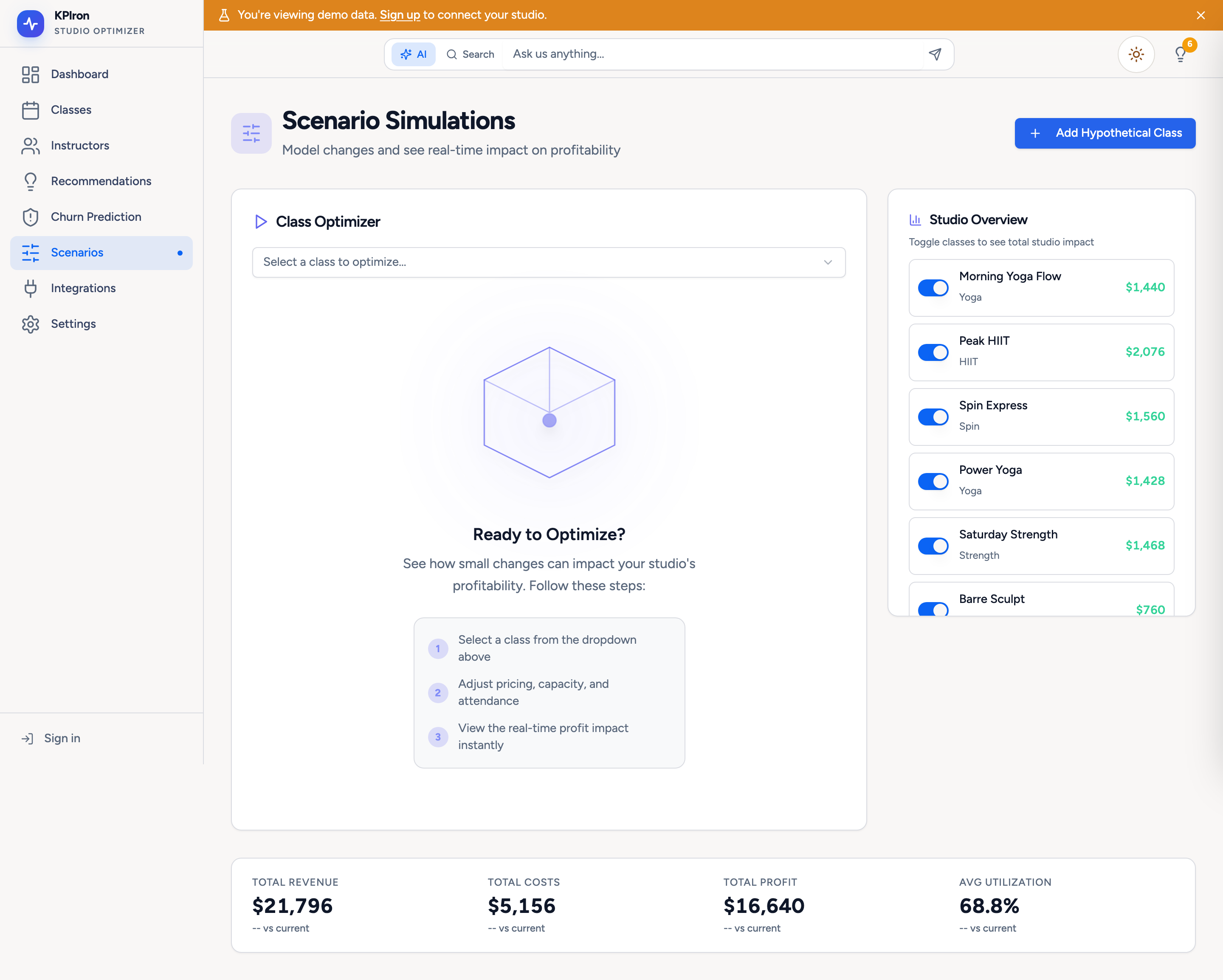Click the Classes calendar icon
This screenshot has width=1223, height=980.
(31, 110)
